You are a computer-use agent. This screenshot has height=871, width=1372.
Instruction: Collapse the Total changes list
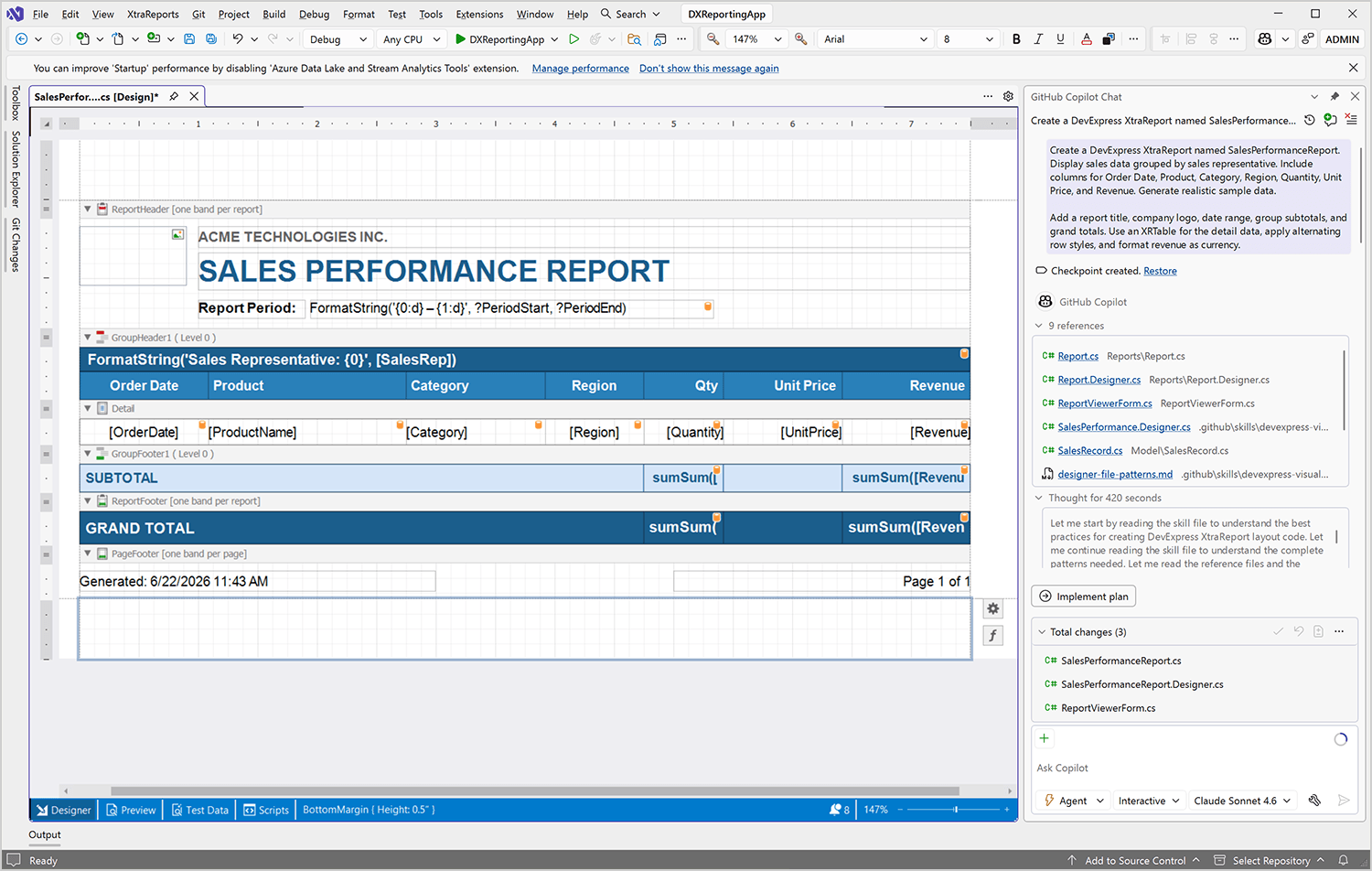1042,632
